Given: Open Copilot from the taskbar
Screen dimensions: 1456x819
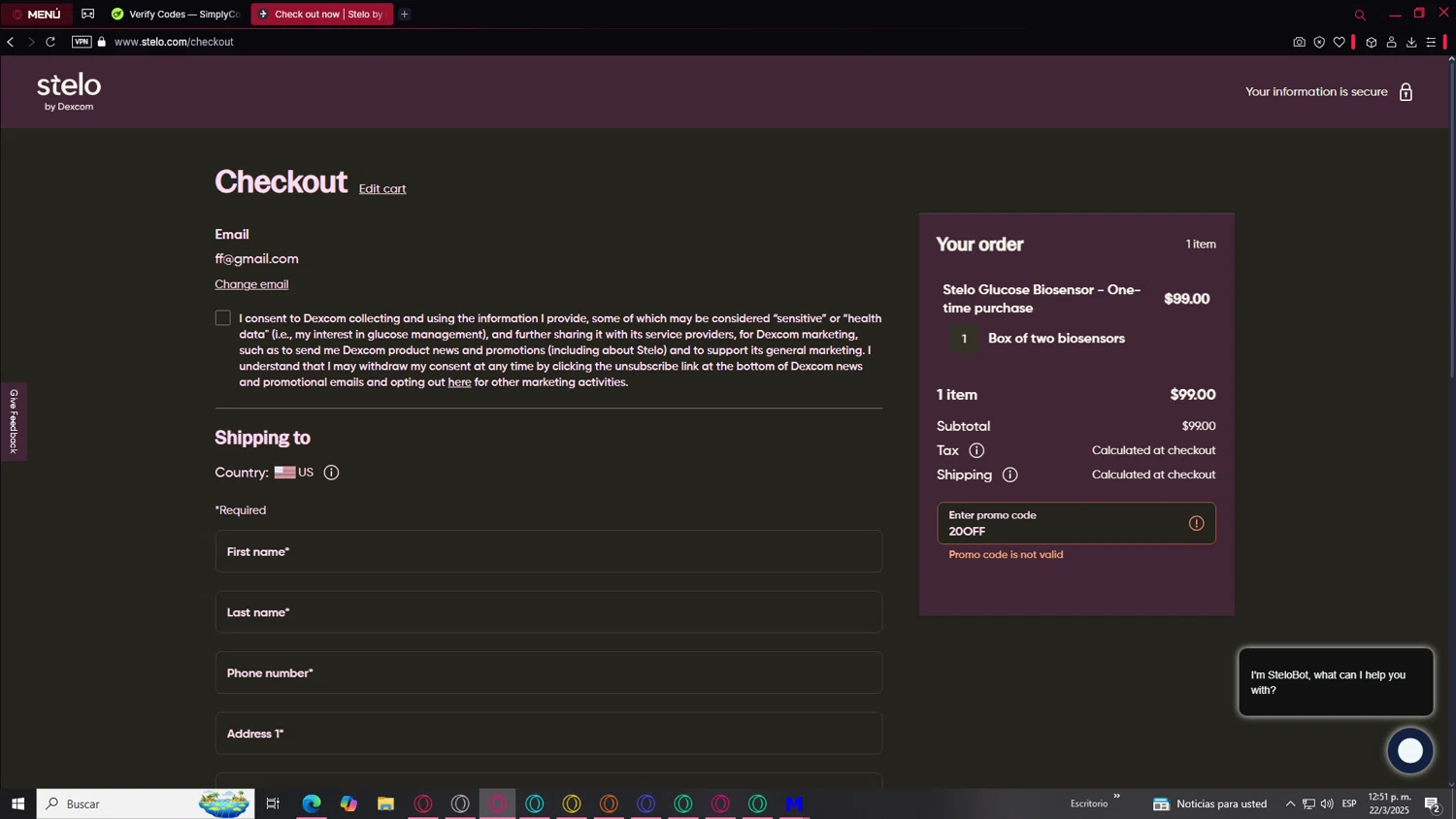Looking at the screenshot, I should pos(348,803).
